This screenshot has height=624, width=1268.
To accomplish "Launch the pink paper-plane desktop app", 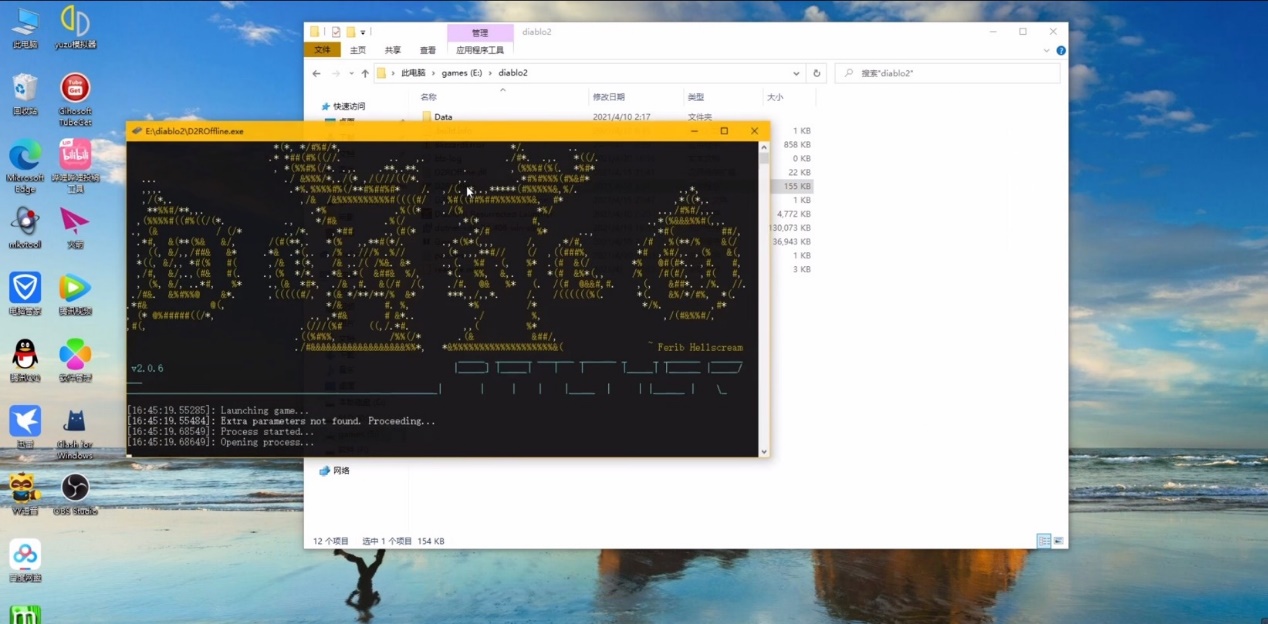I will [75, 228].
